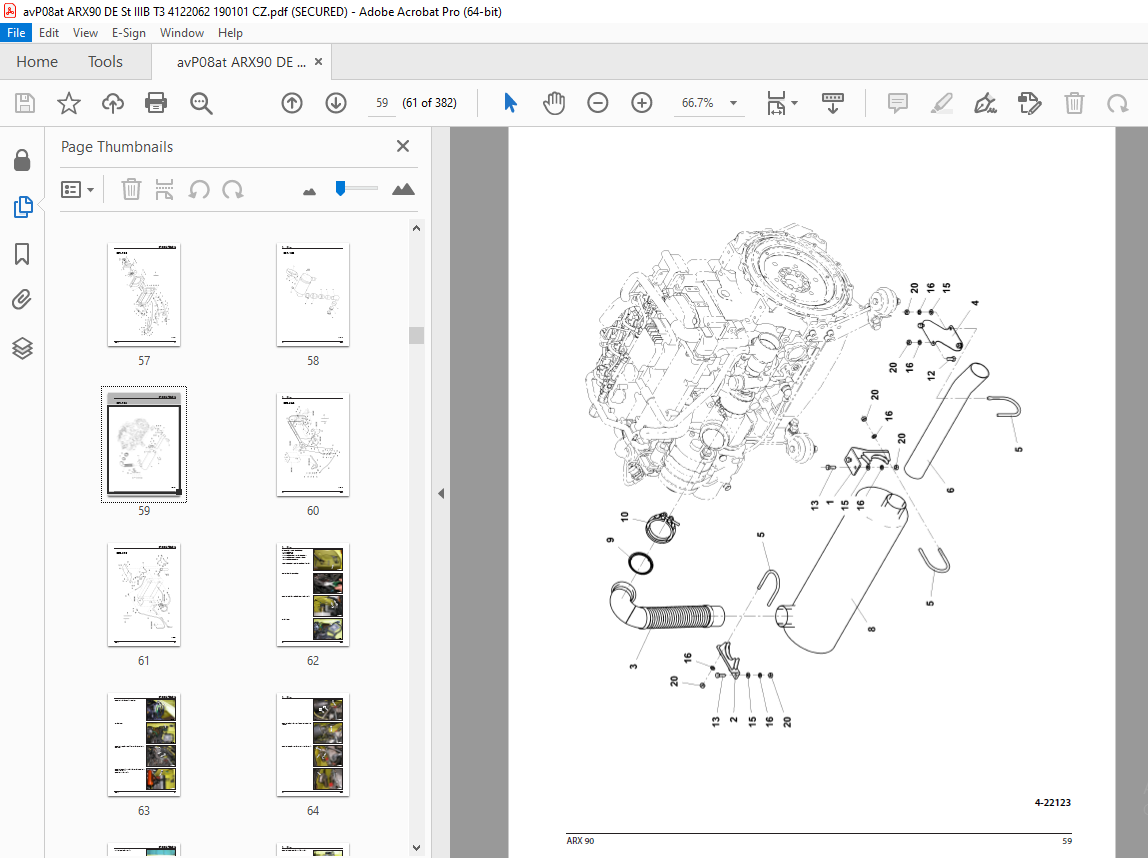Open the Bookmarks panel
Viewport: 1148px width, 858px height.
pyautogui.click(x=22, y=254)
